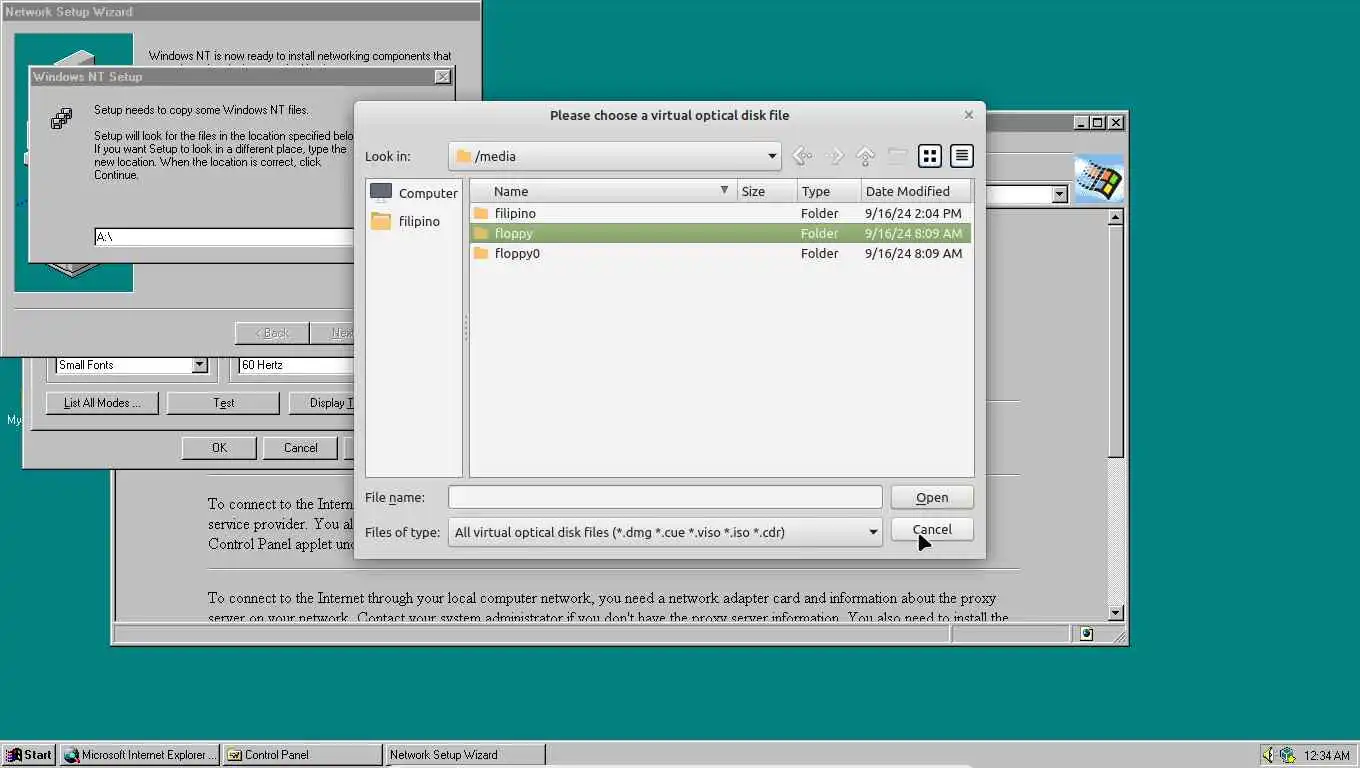The height and width of the screenshot is (768, 1360).
Task: Open the 60 Hertz refresh dropdown
Action: click(296, 365)
